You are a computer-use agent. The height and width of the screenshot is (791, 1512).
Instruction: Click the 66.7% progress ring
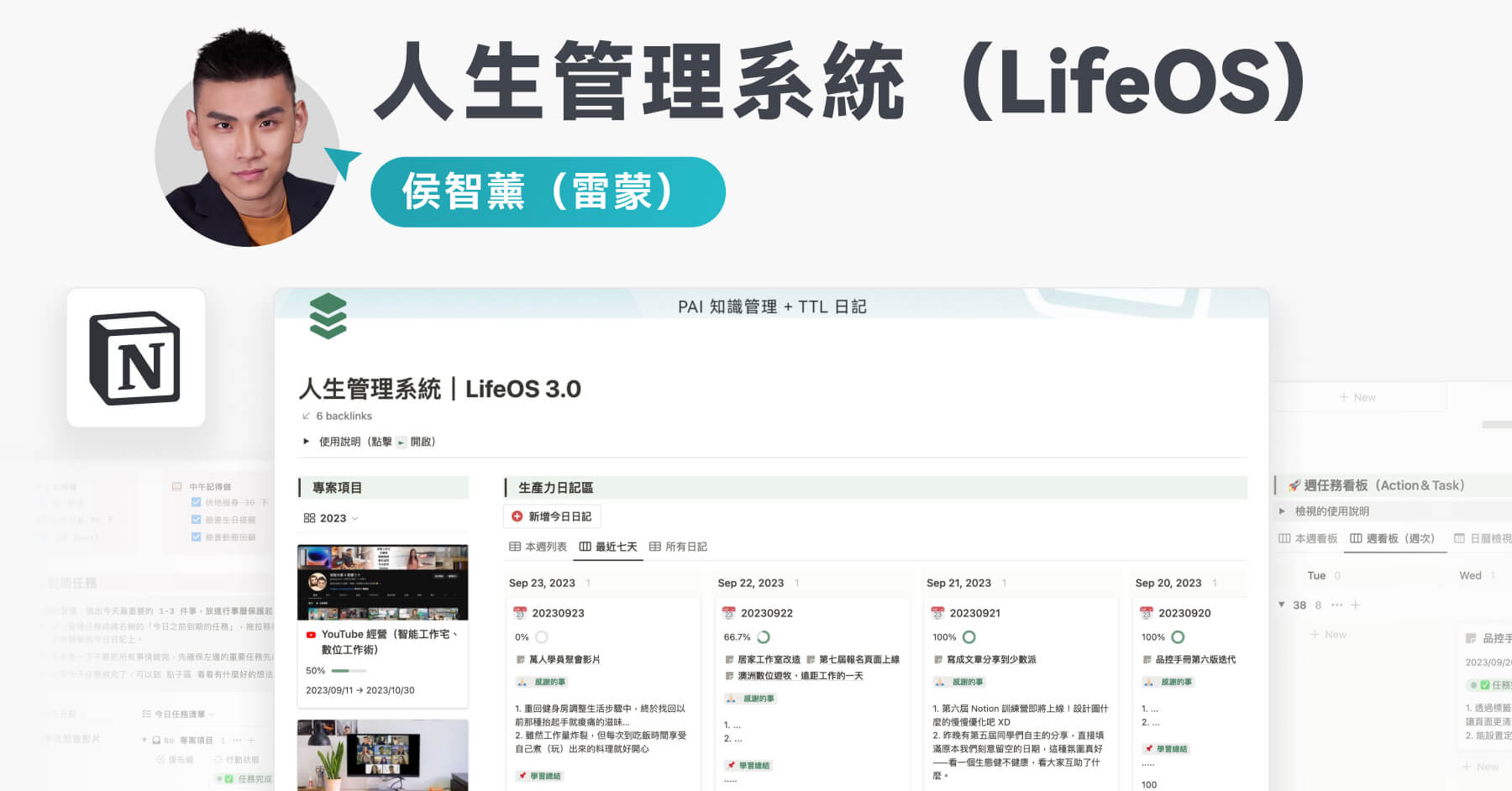(764, 637)
